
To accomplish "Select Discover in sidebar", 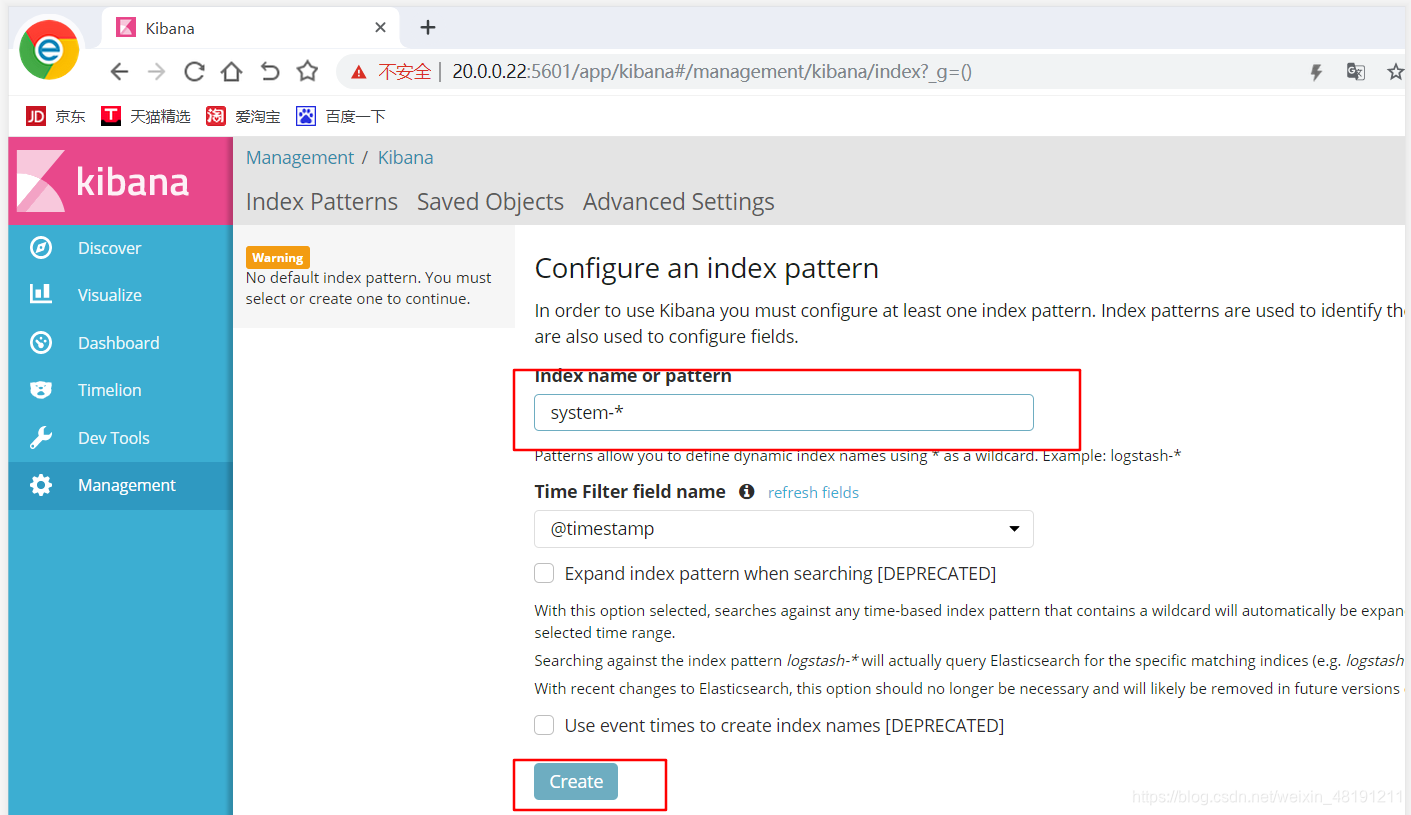I will tap(120, 248).
